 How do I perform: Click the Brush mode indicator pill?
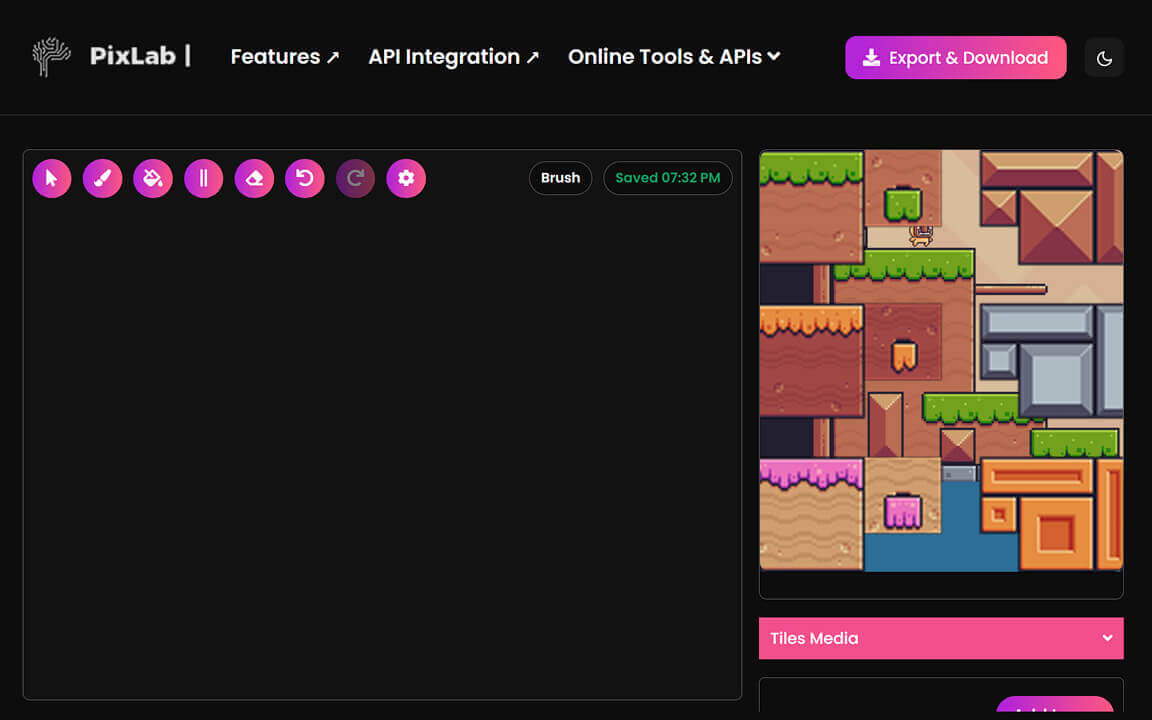pos(560,178)
